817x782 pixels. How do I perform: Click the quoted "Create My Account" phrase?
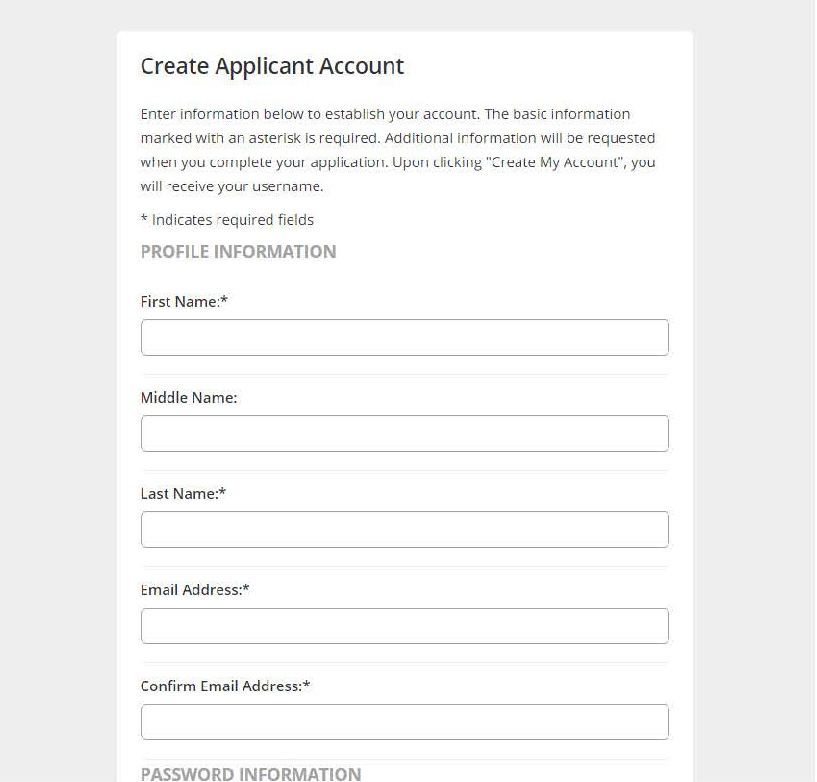[555, 162]
